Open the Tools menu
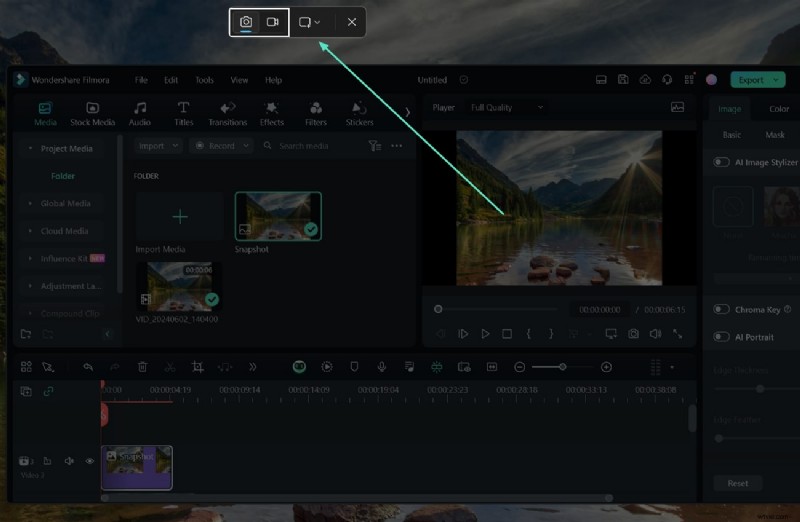This screenshot has width=800, height=522. tap(204, 80)
